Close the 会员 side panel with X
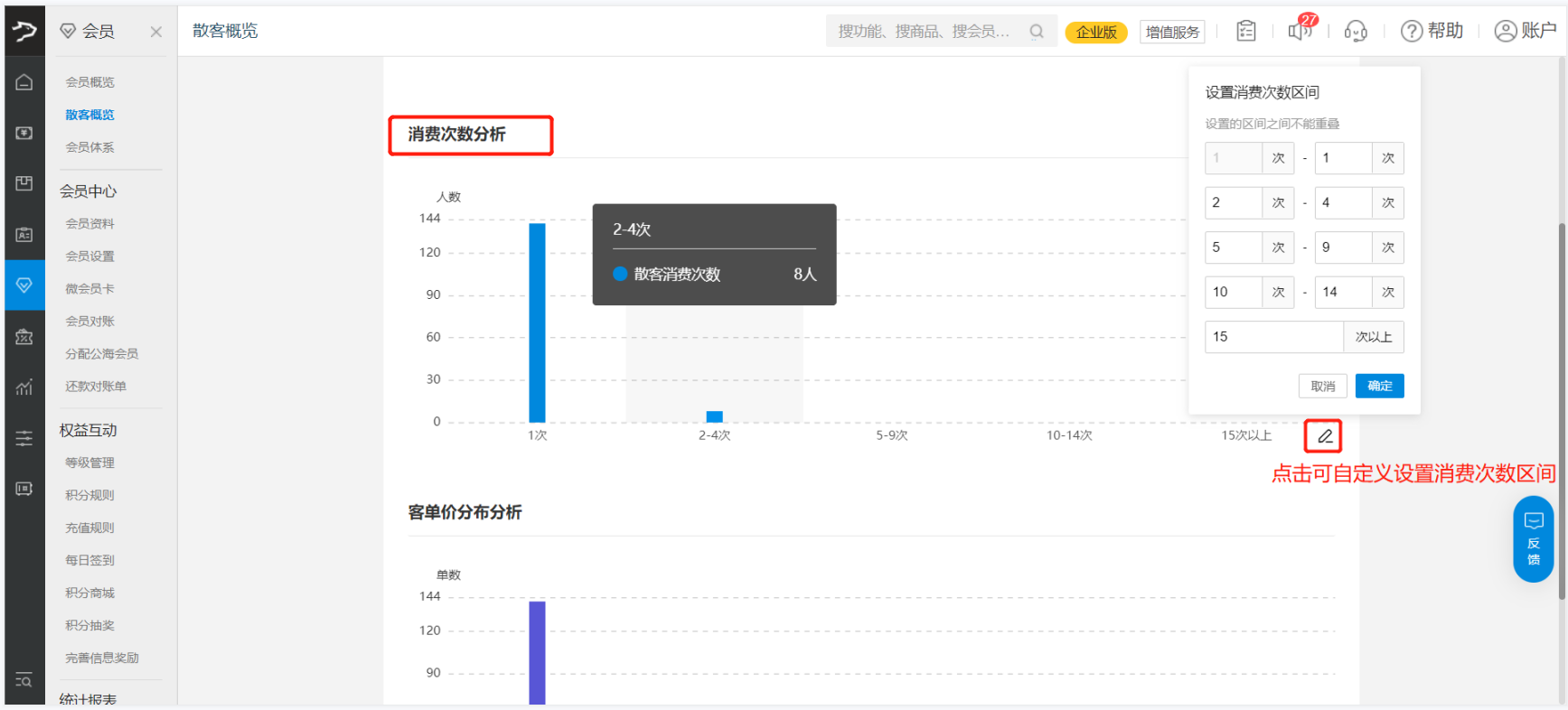 [156, 32]
